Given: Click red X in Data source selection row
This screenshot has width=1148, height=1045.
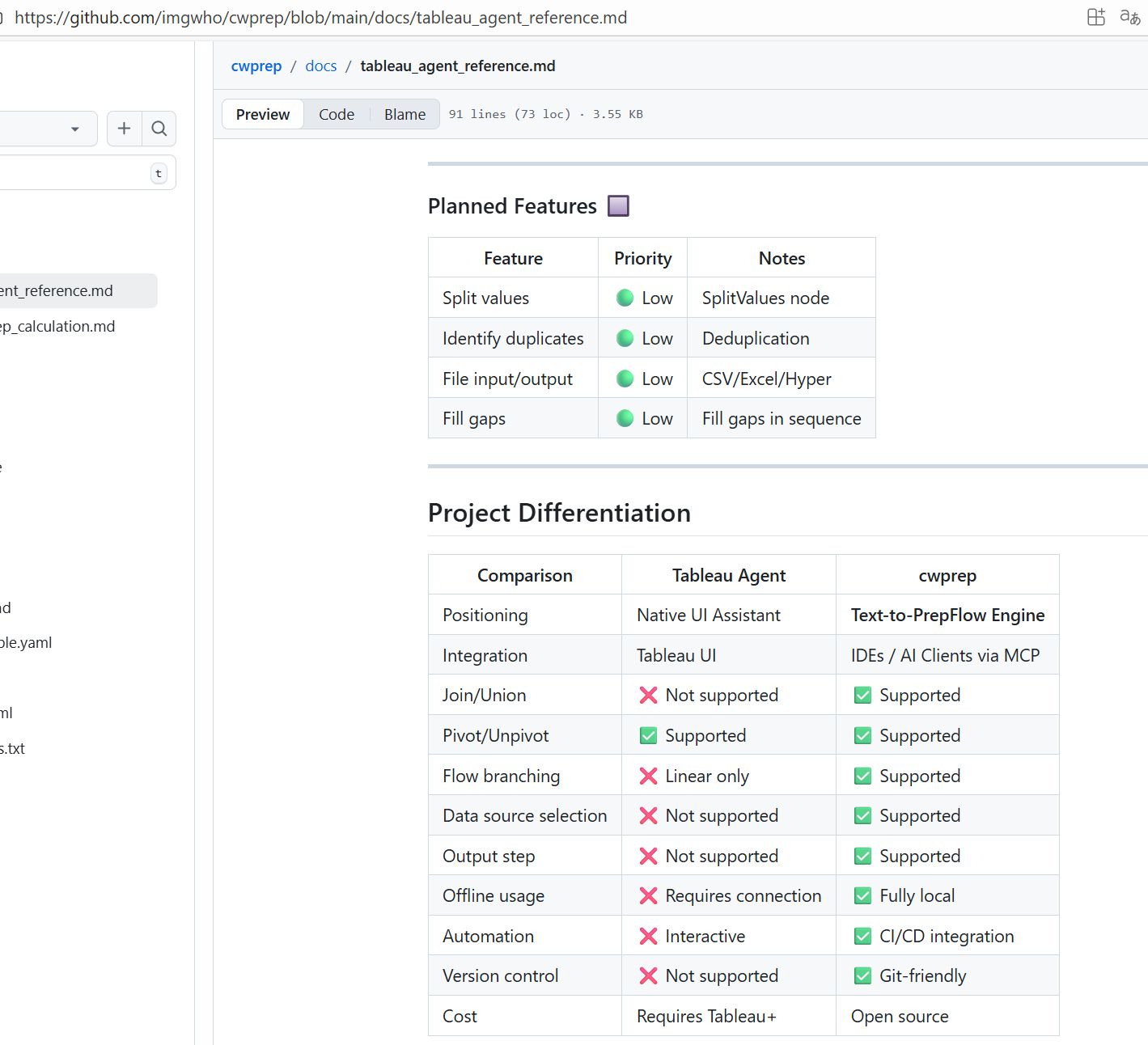Looking at the screenshot, I should 648,815.
